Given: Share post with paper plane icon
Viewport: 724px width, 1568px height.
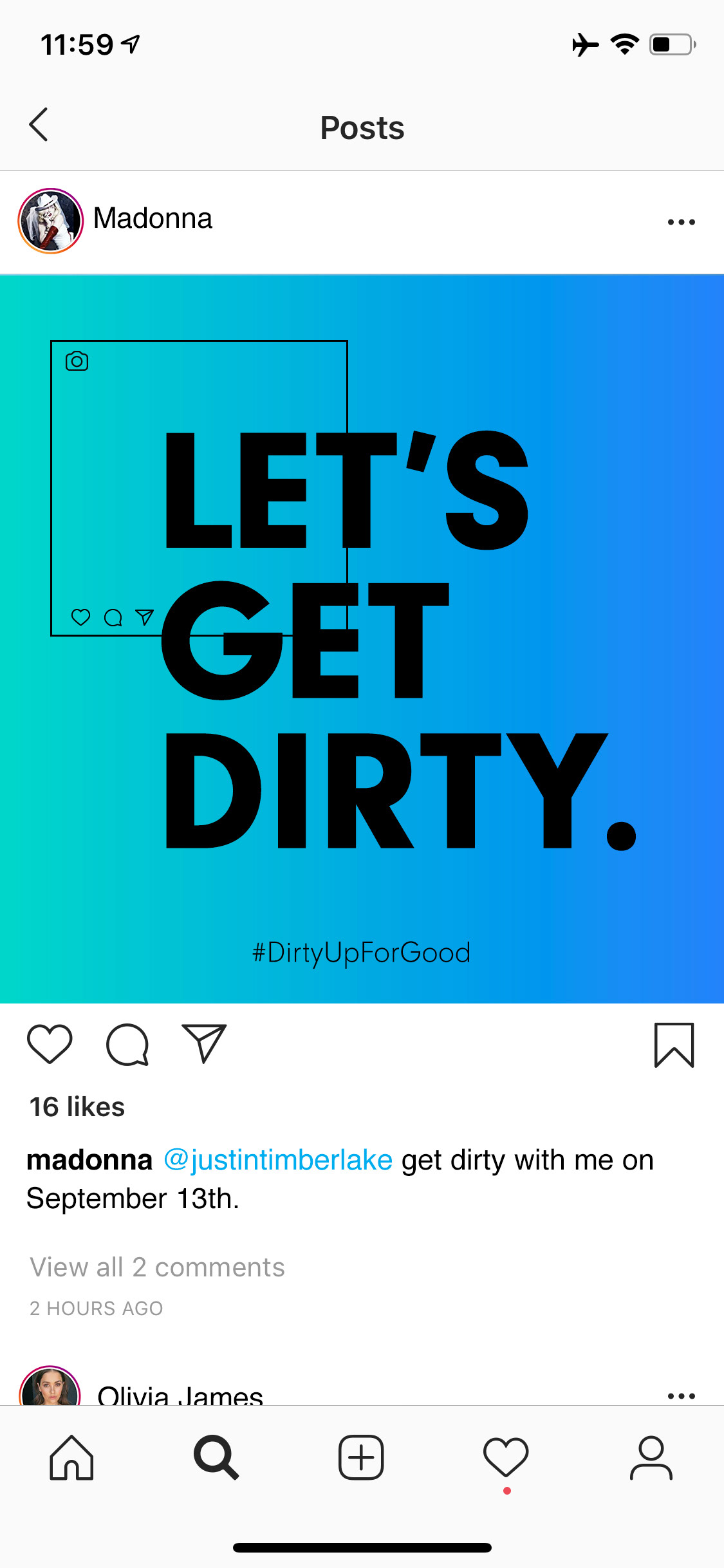Looking at the screenshot, I should (x=204, y=1043).
